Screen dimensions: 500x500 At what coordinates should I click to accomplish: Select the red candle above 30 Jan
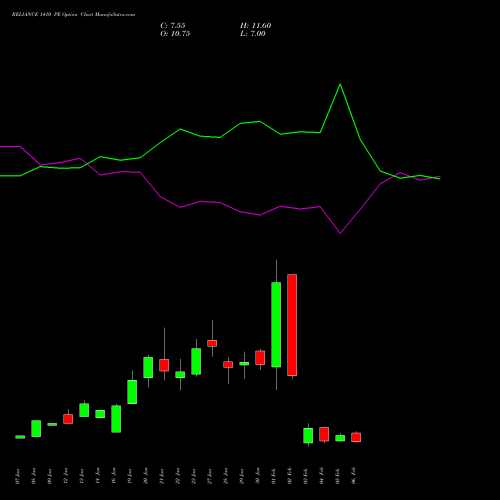tap(260, 358)
